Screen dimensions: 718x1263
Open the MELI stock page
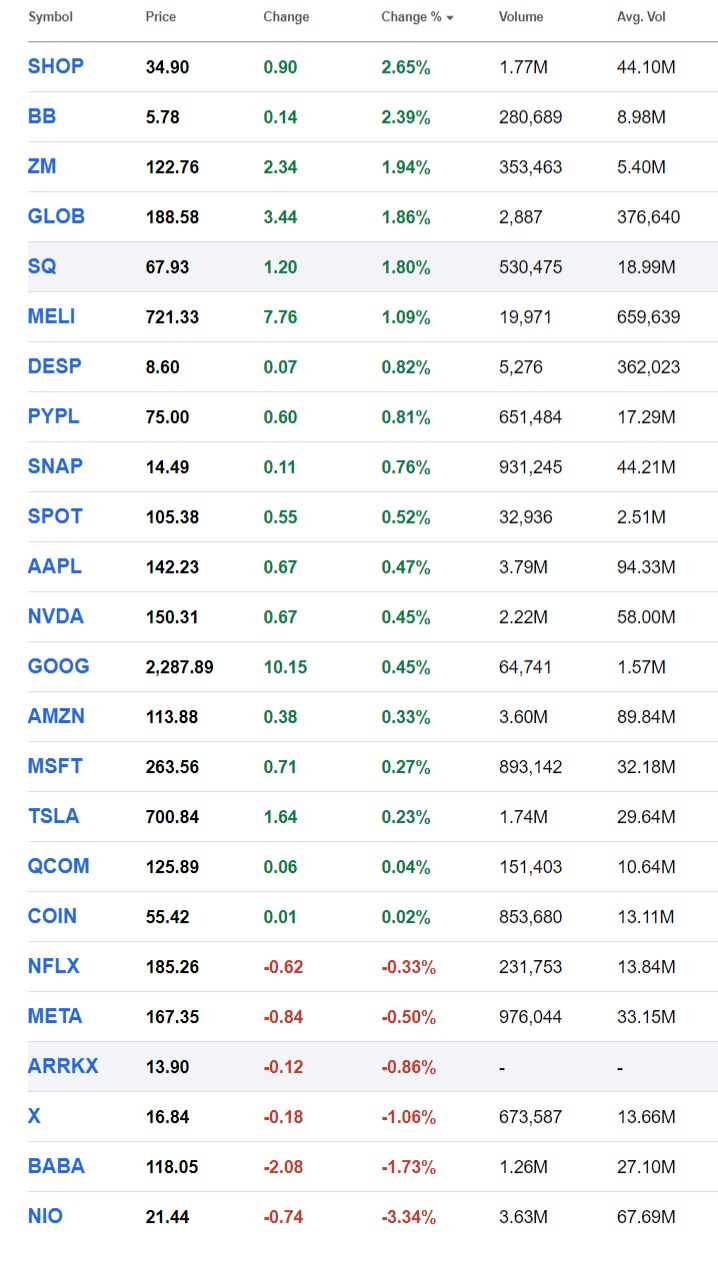pyautogui.click(x=52, y=317)
